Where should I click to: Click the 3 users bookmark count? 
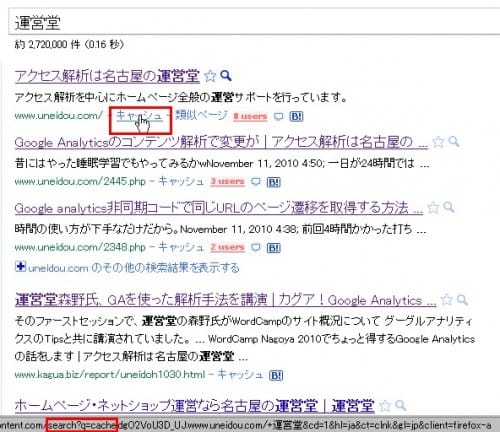click(x=227, y=182)
